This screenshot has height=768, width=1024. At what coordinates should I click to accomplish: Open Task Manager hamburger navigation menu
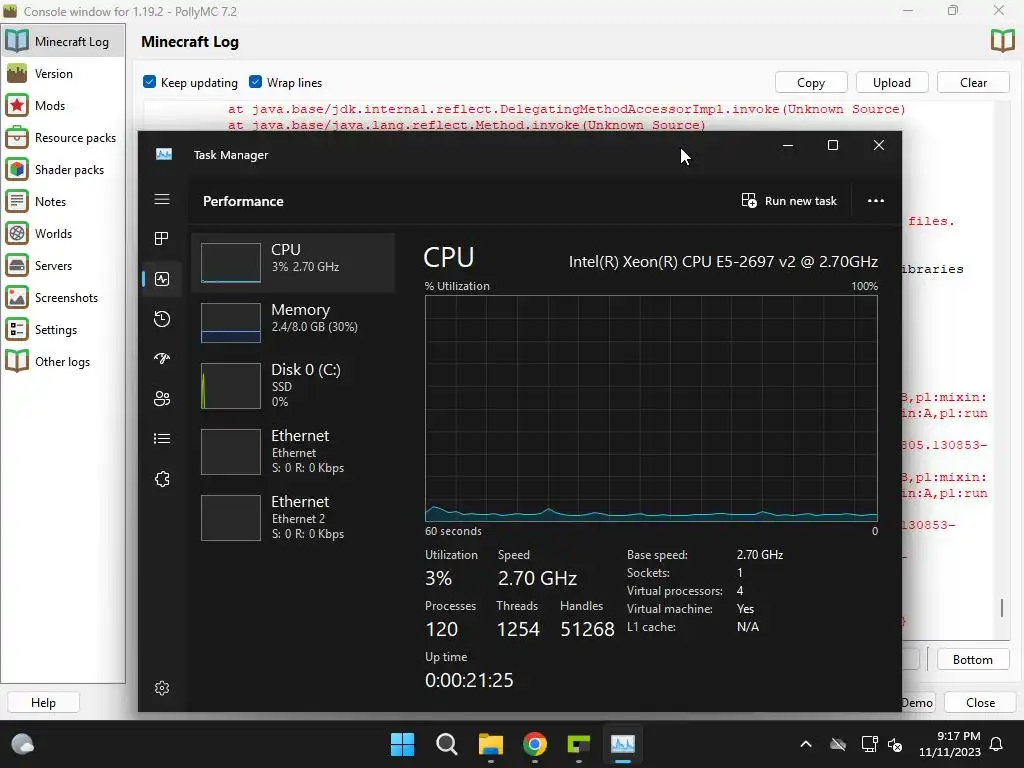162,199
